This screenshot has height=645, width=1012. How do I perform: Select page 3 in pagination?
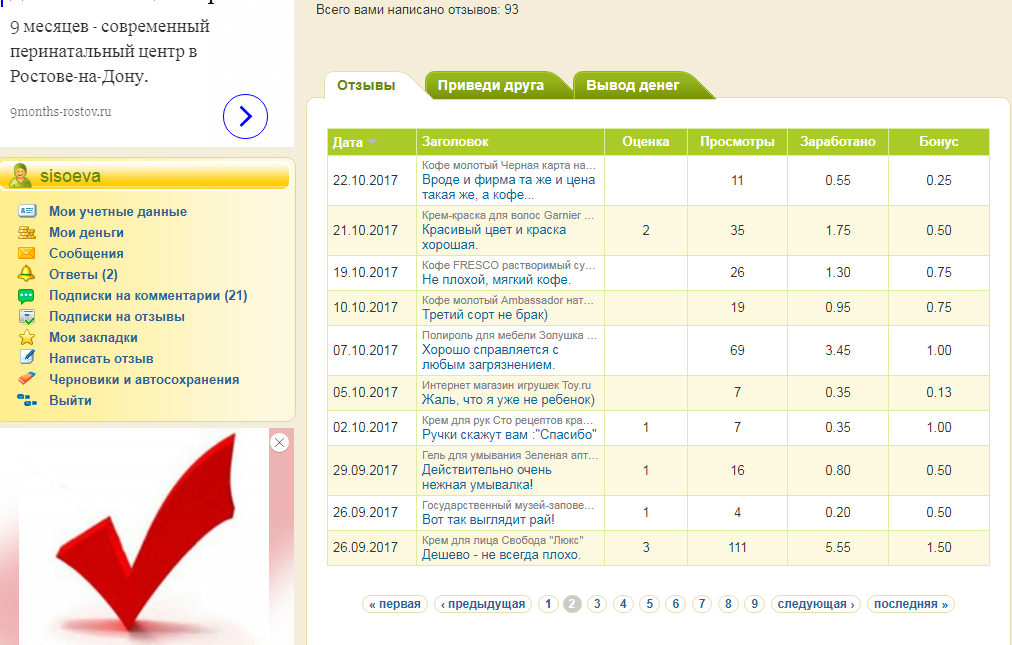pos(597,604)
